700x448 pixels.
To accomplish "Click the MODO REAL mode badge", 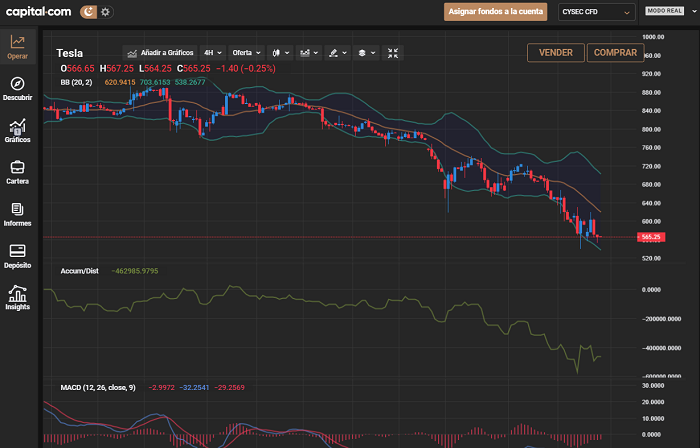I will tap(664, 11).
